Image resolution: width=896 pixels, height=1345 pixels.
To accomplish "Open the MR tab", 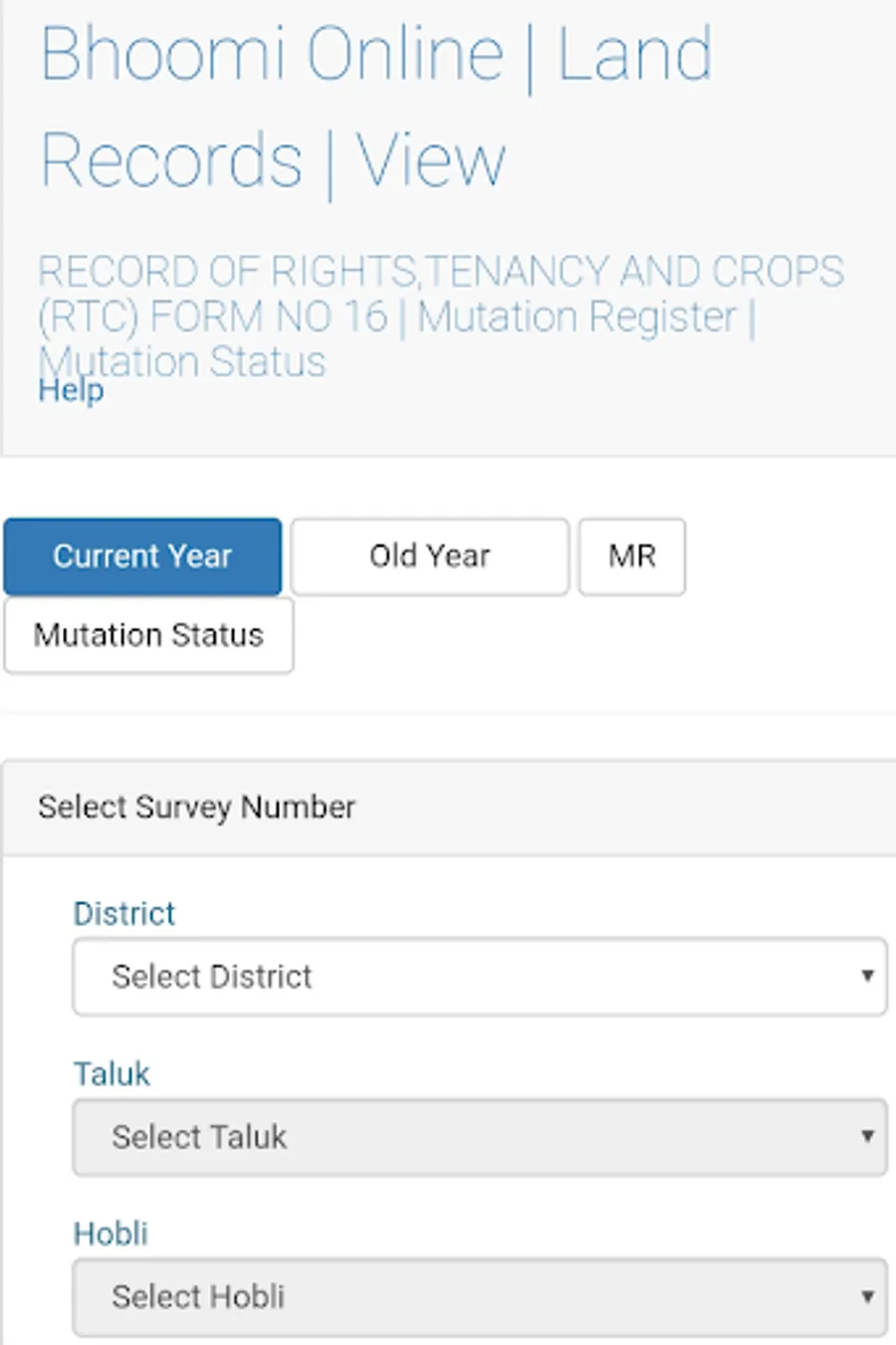I will pyautogui.click(x=631, y=556).
